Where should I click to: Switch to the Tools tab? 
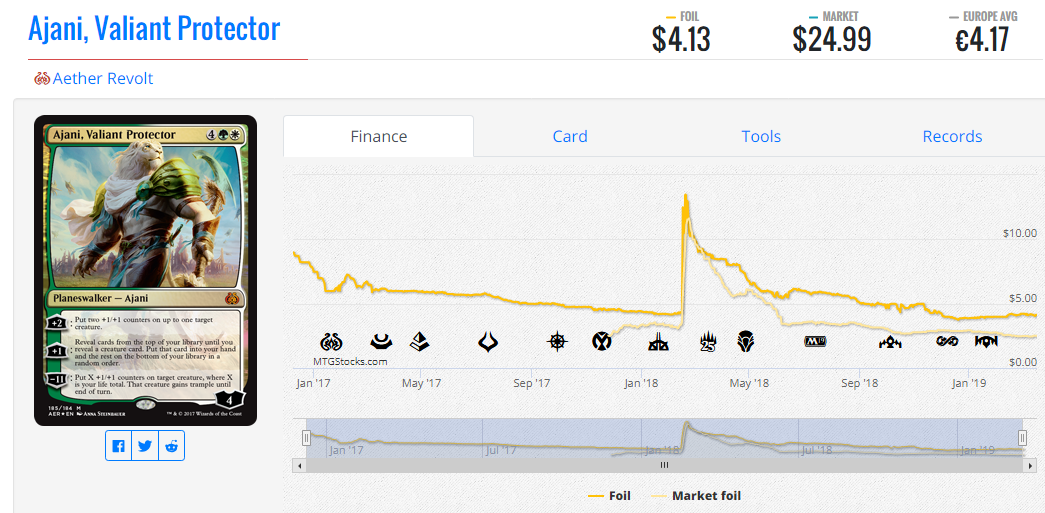(761, 137)
